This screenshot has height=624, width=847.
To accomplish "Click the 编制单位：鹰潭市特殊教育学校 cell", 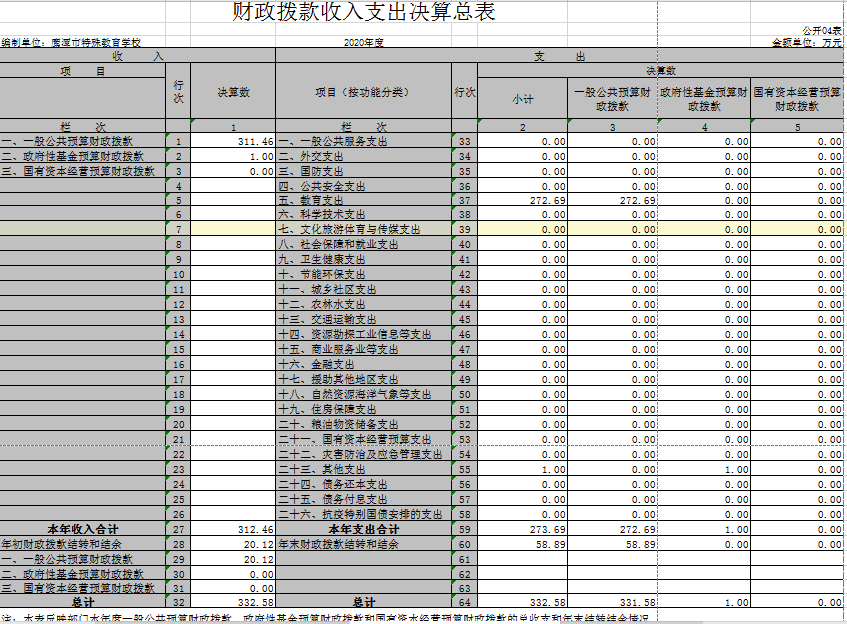I will coord(71,42).
